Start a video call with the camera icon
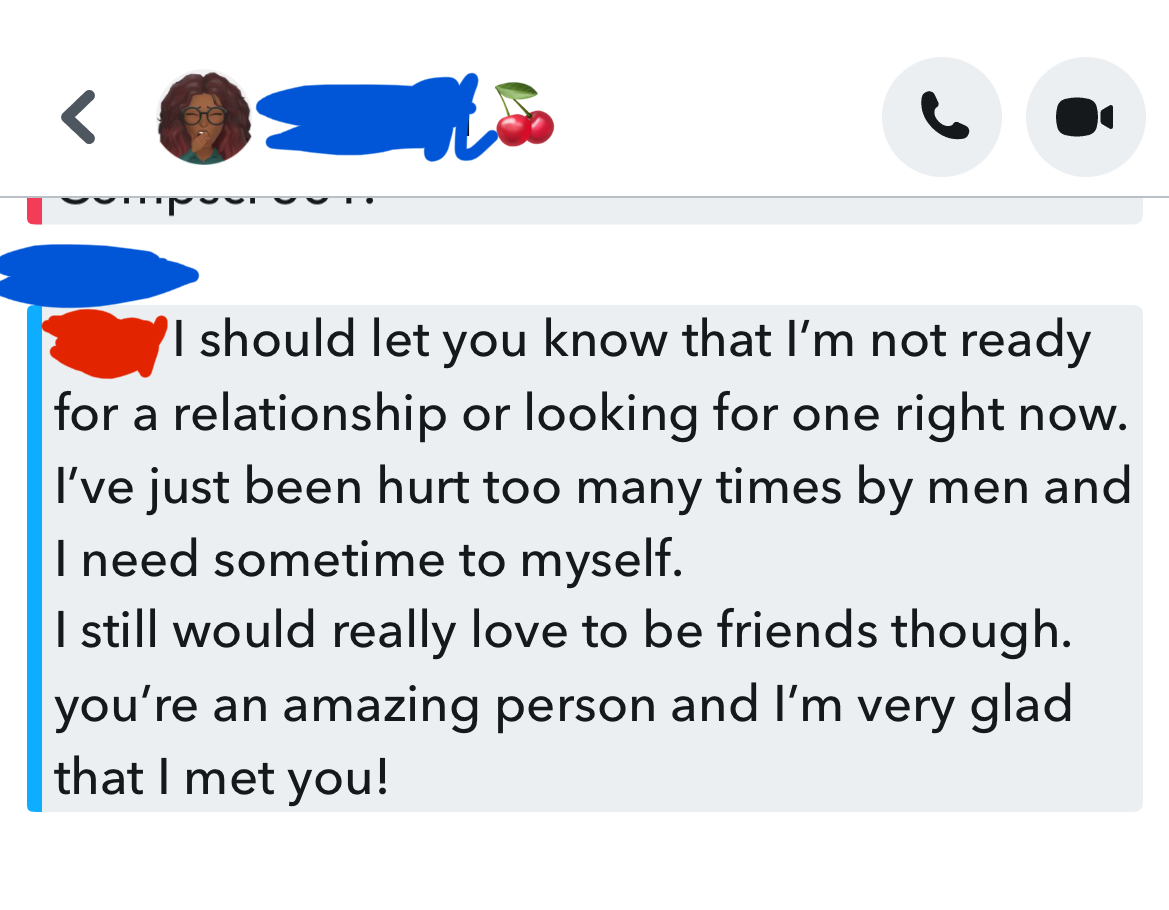This screenshot has width=1169, height=910. pyautogui.click(x=1085, y=117)
